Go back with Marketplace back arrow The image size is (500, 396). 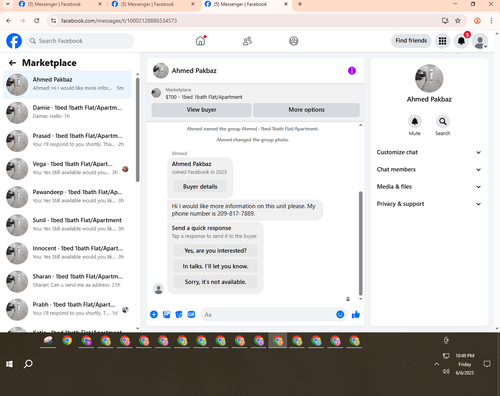pos(12,63)
